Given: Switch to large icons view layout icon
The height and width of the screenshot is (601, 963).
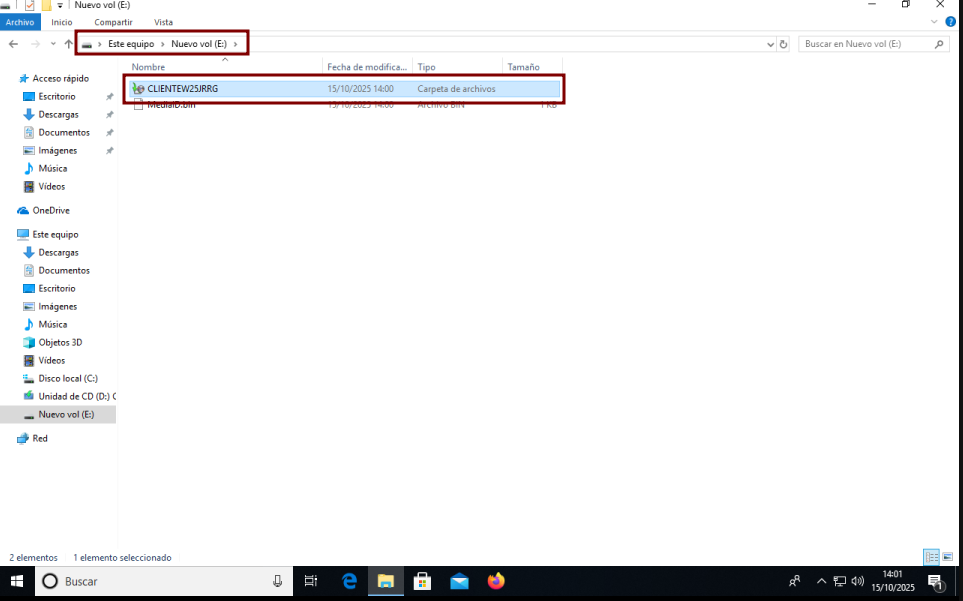Looking at the screenshot, I should coord(948,557).
